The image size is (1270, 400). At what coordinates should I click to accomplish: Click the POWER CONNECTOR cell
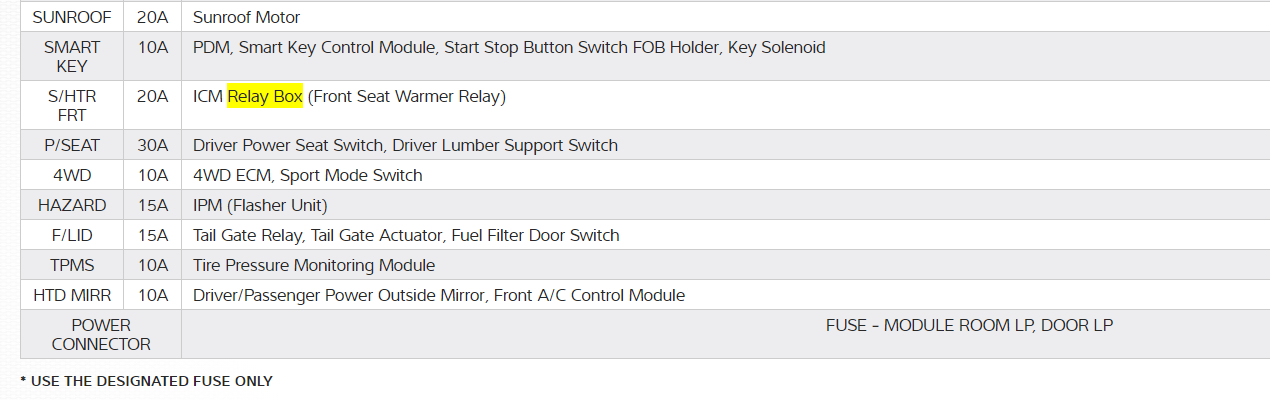pyautogui.click(x=101, y=334)
